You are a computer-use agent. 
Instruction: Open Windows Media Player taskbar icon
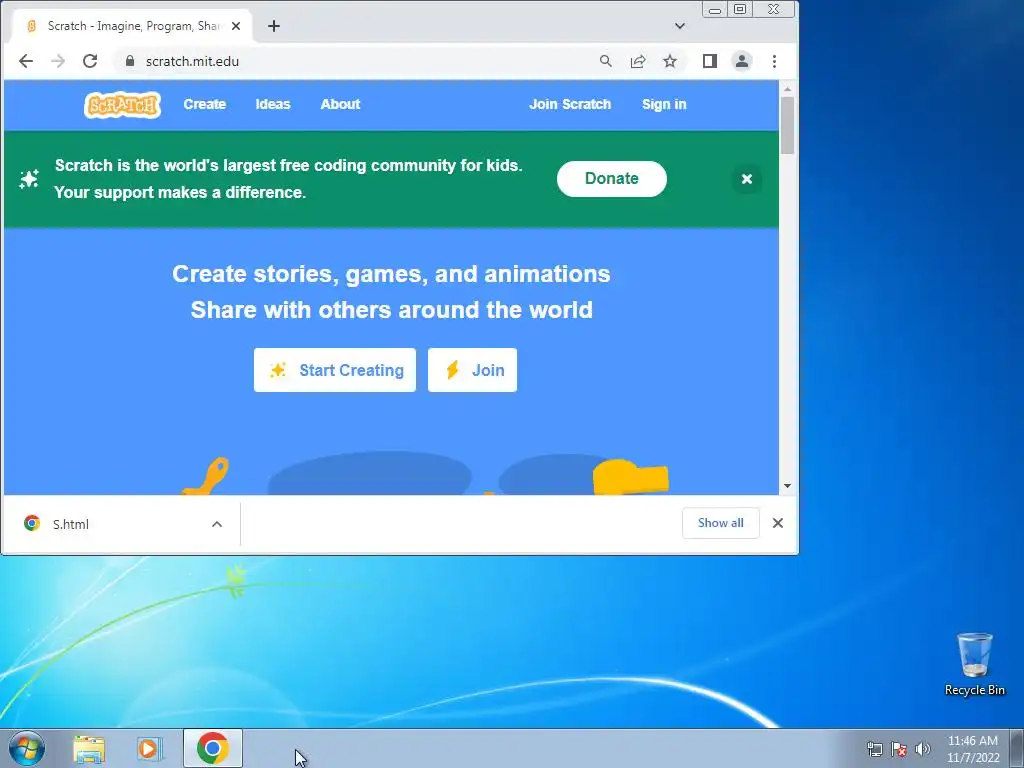tap(150, 749)
